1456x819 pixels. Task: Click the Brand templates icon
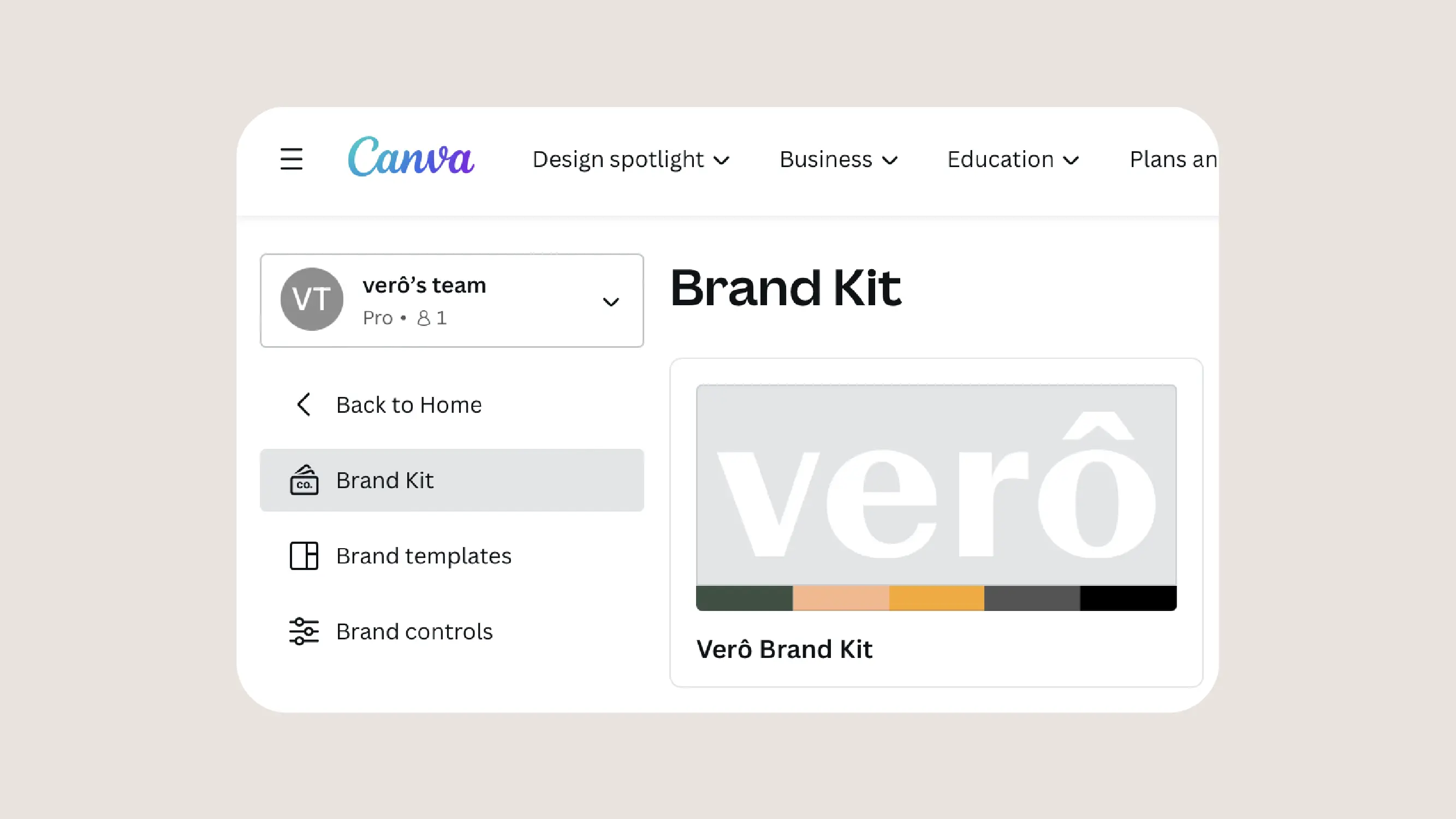click(304, 555)
